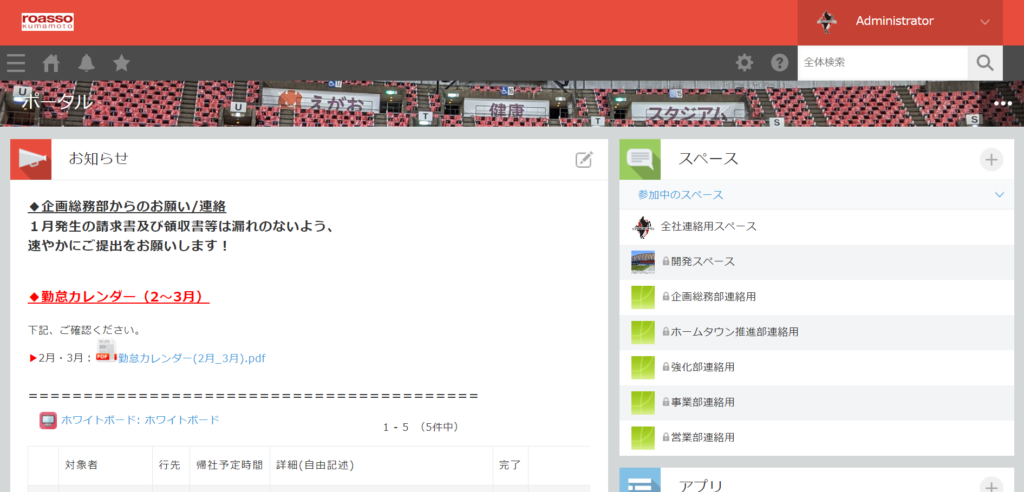Select 企画総務部連絡用 space
This screenshot has width=1024, height=492.
713,297
